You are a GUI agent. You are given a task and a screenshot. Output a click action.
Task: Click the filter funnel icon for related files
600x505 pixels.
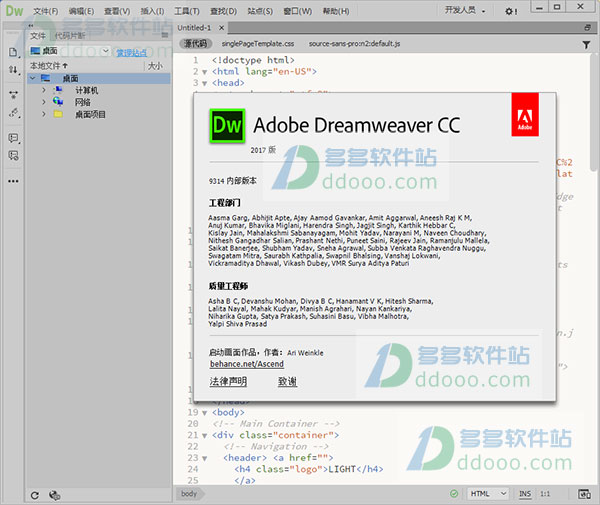coord(586,45)
